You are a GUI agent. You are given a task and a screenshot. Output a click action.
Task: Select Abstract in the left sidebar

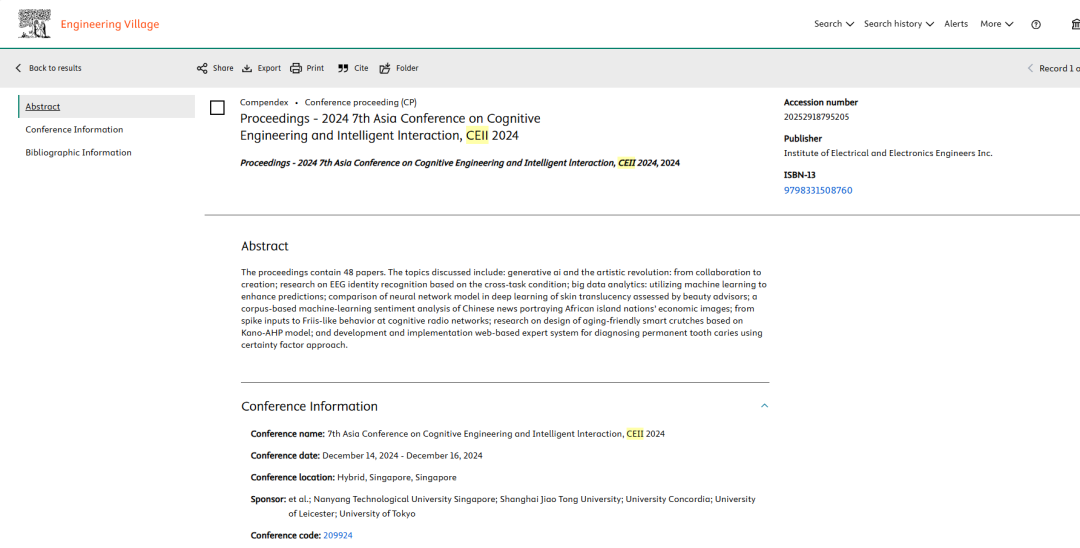coord(43,106)
